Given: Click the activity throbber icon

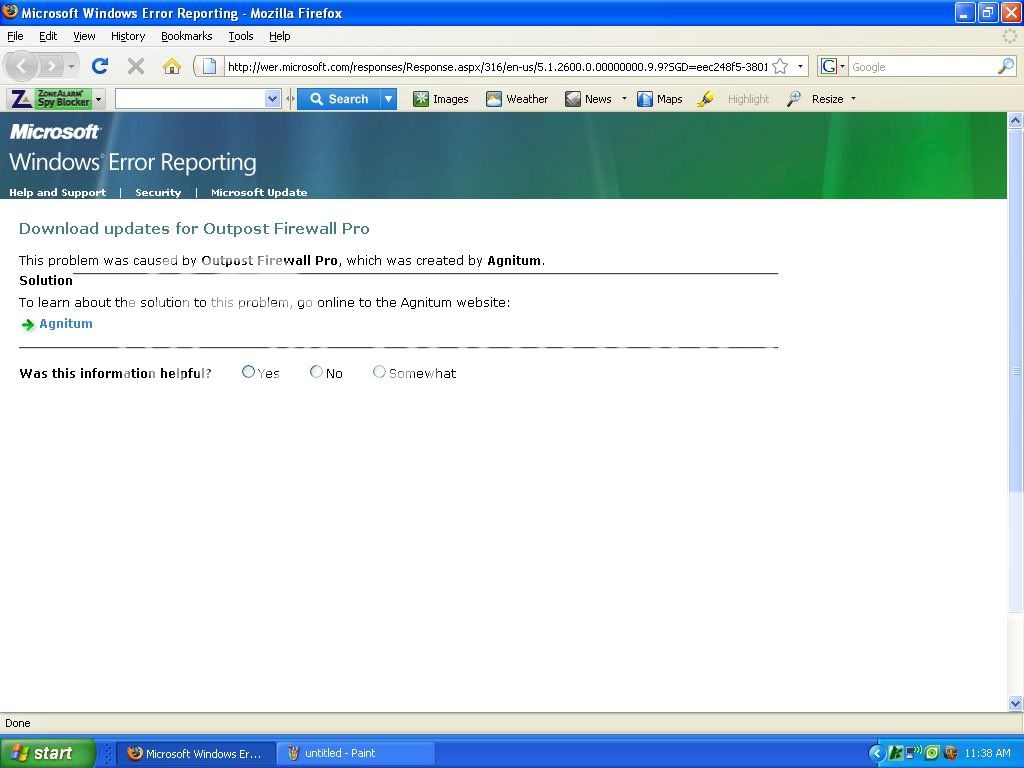Looking at the screenshot, I should [1010, 37].
